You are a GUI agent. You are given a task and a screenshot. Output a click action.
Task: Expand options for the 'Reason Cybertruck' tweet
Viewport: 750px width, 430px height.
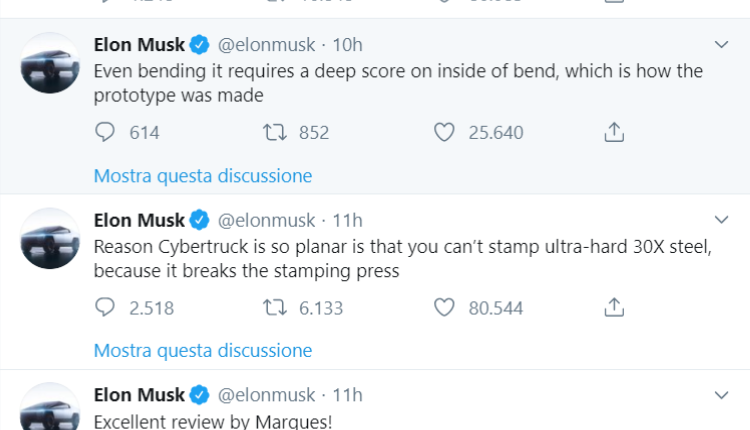(721, 220)
